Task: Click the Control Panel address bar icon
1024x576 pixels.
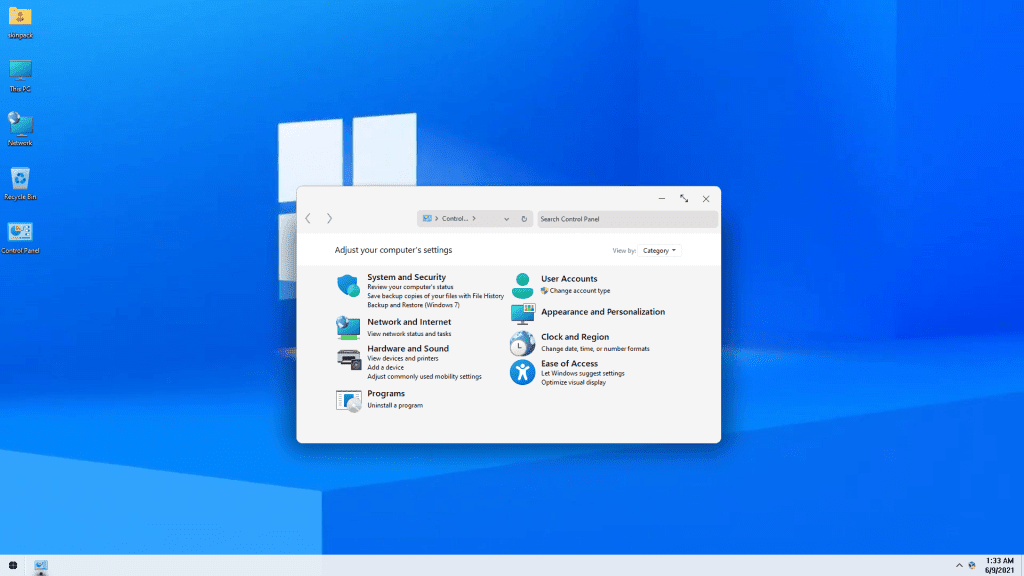Action: coord(427,218)
